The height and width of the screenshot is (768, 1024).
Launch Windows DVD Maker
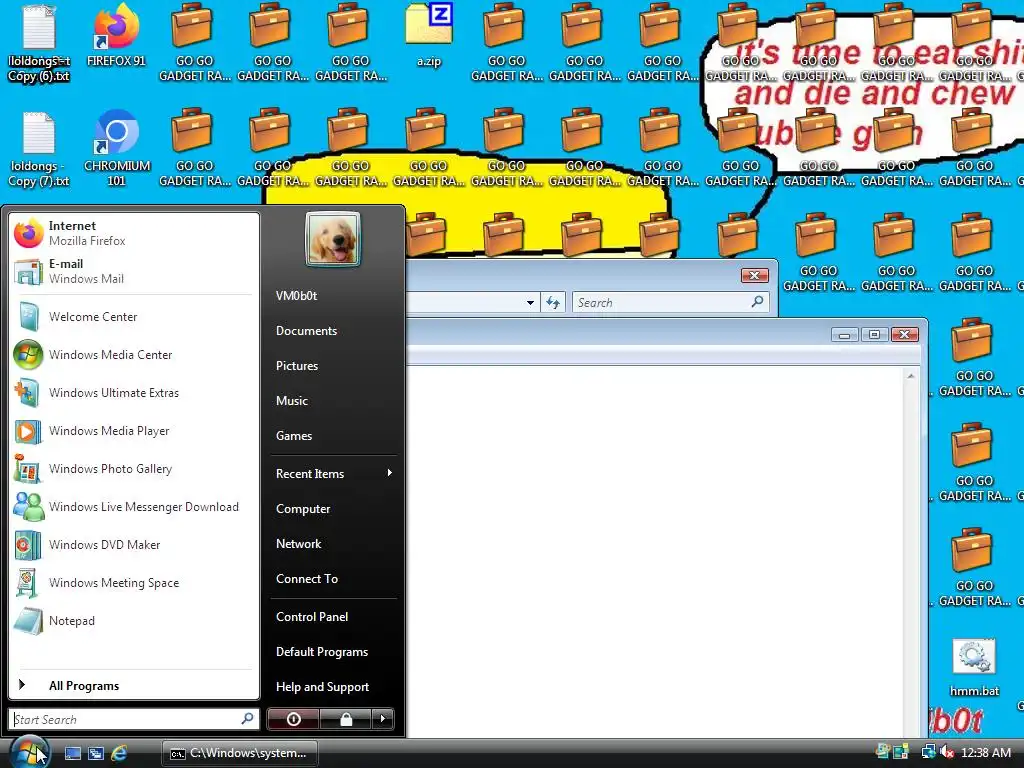tap(134, 545)
